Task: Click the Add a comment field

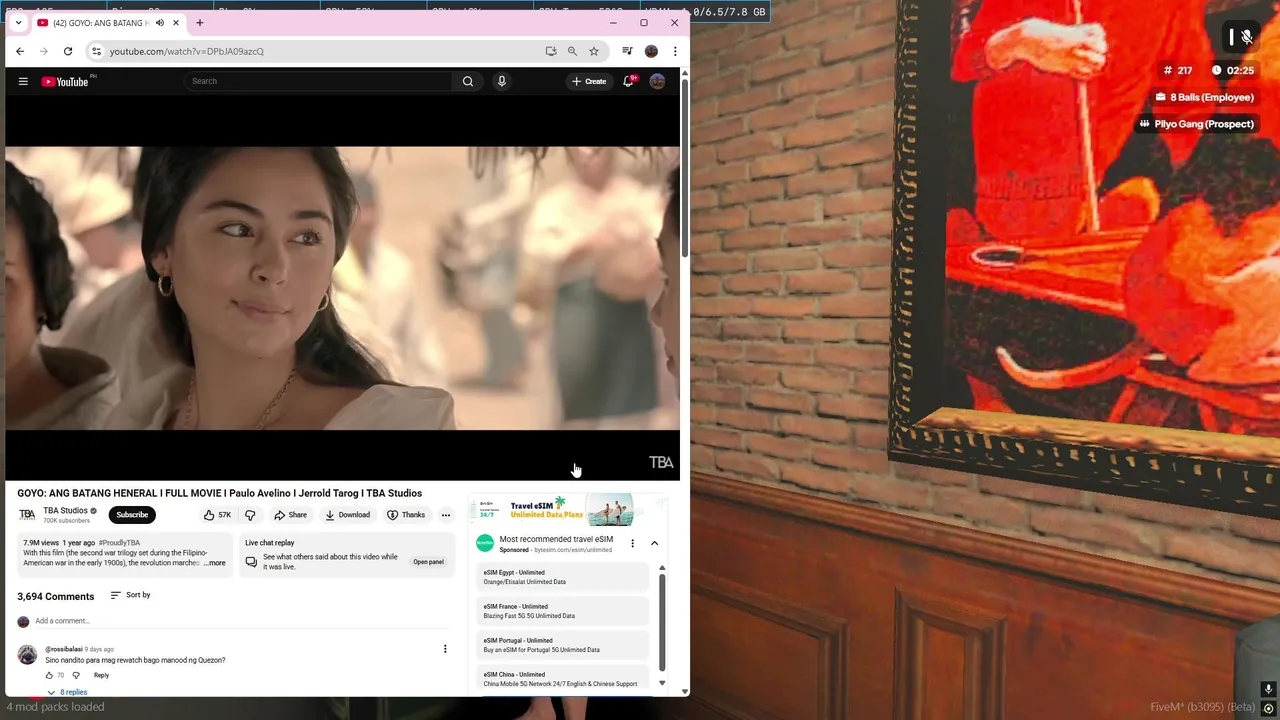Action: click(240, 621)
